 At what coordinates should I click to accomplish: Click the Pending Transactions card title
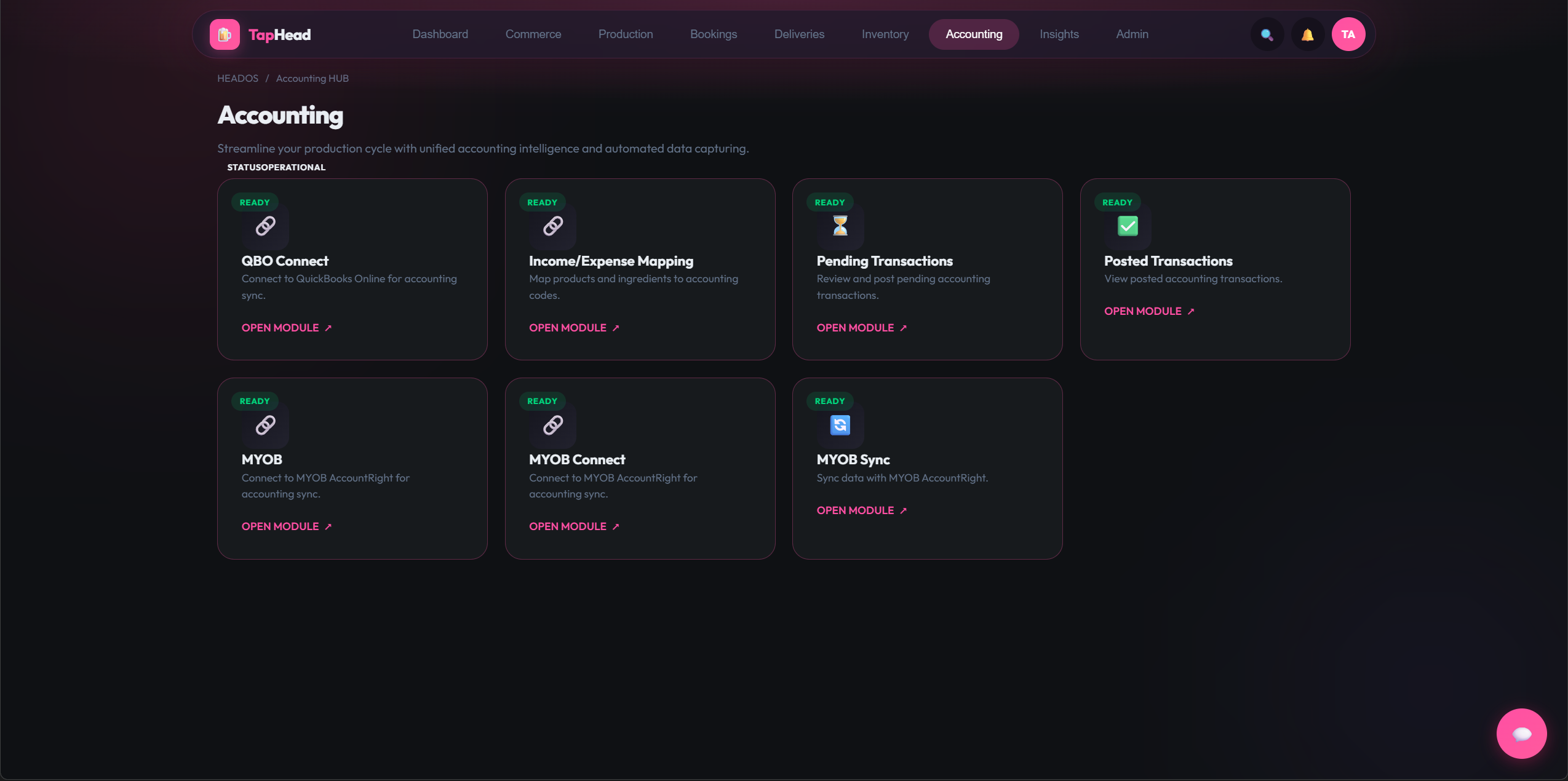point(884,261)
